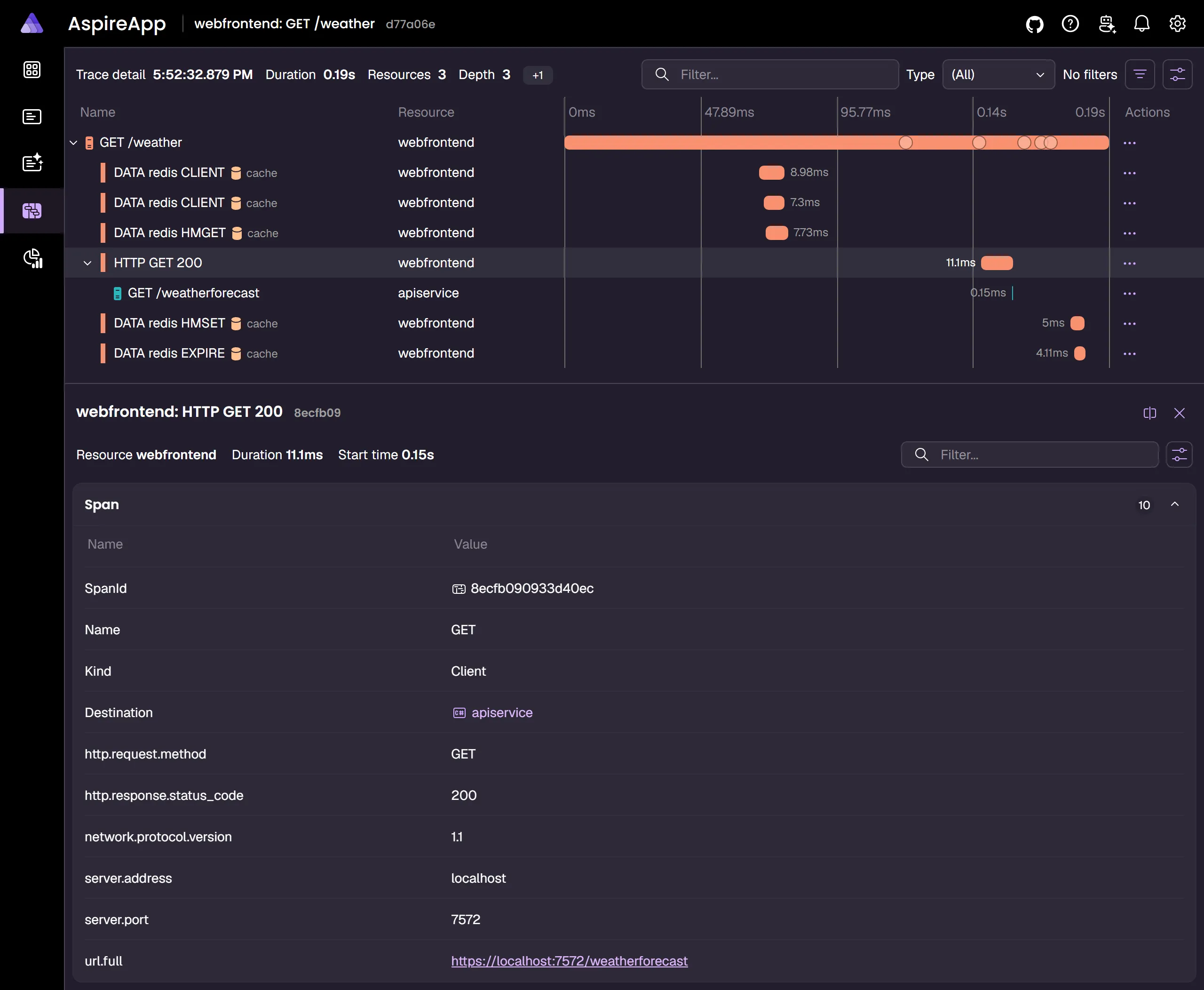1204x990 pixels.
Task: Open actions menu for GET /weather row
Action: click(x=1129, y=143)
